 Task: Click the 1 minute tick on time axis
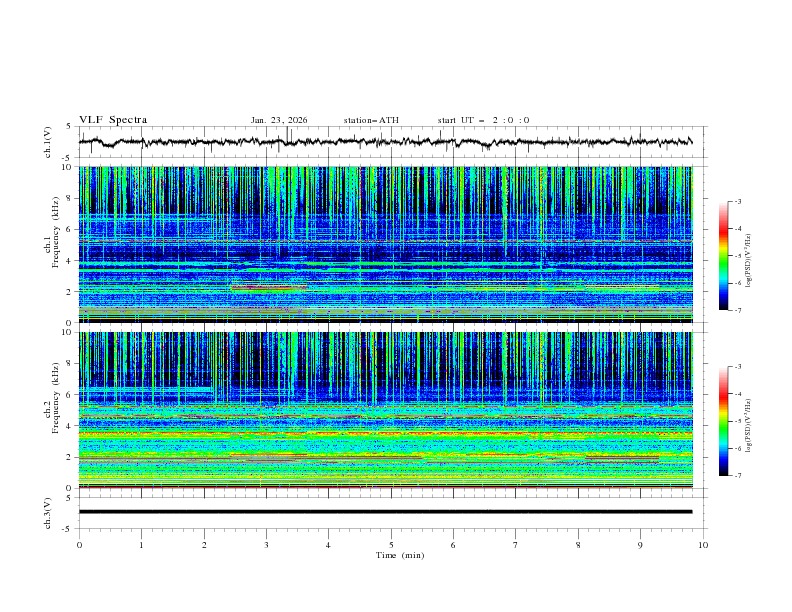141,545
